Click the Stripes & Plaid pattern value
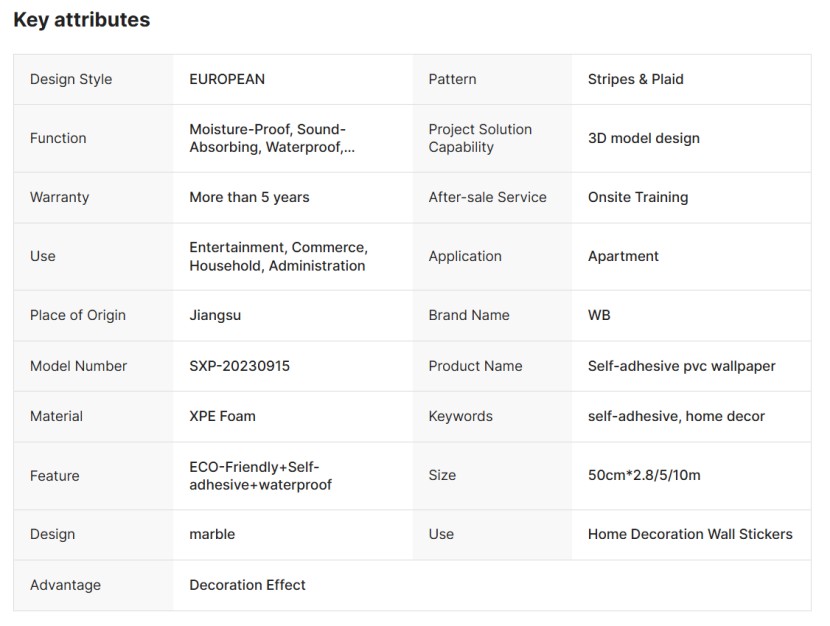Screen dimensions: 830x626 click(635, 79)
